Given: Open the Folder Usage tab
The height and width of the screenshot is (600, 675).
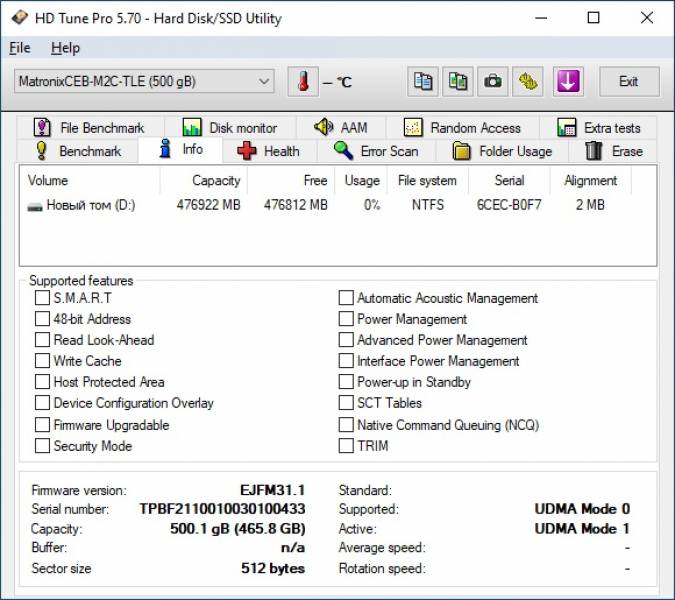Looking at the screenshot, I should click(502, 151).
